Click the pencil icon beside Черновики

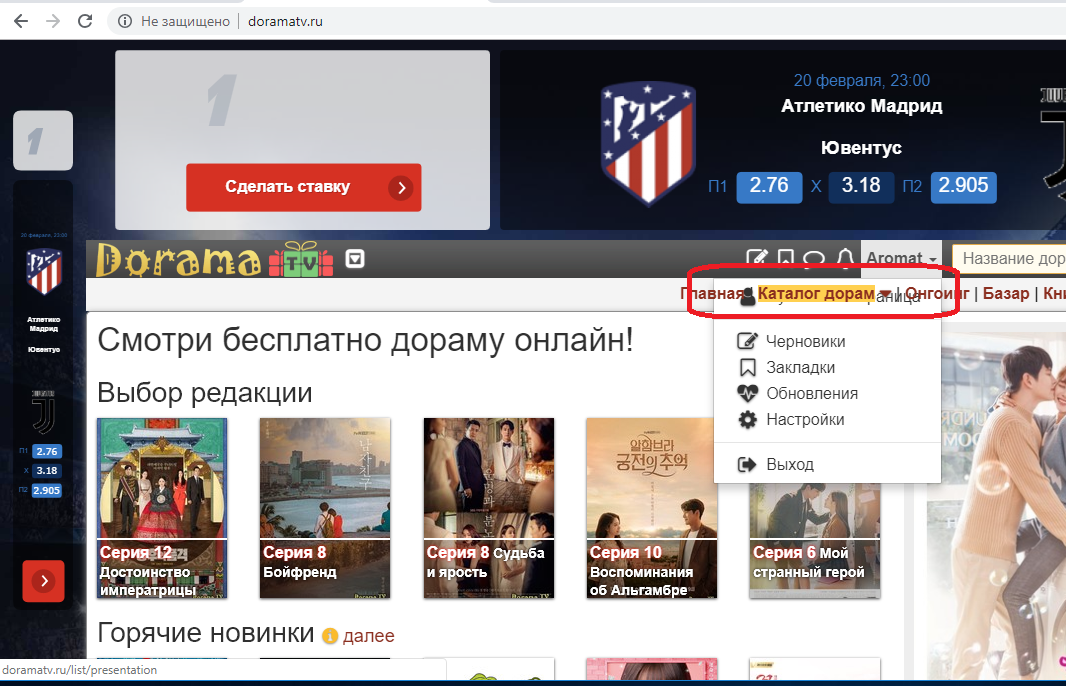pos(747,341)
